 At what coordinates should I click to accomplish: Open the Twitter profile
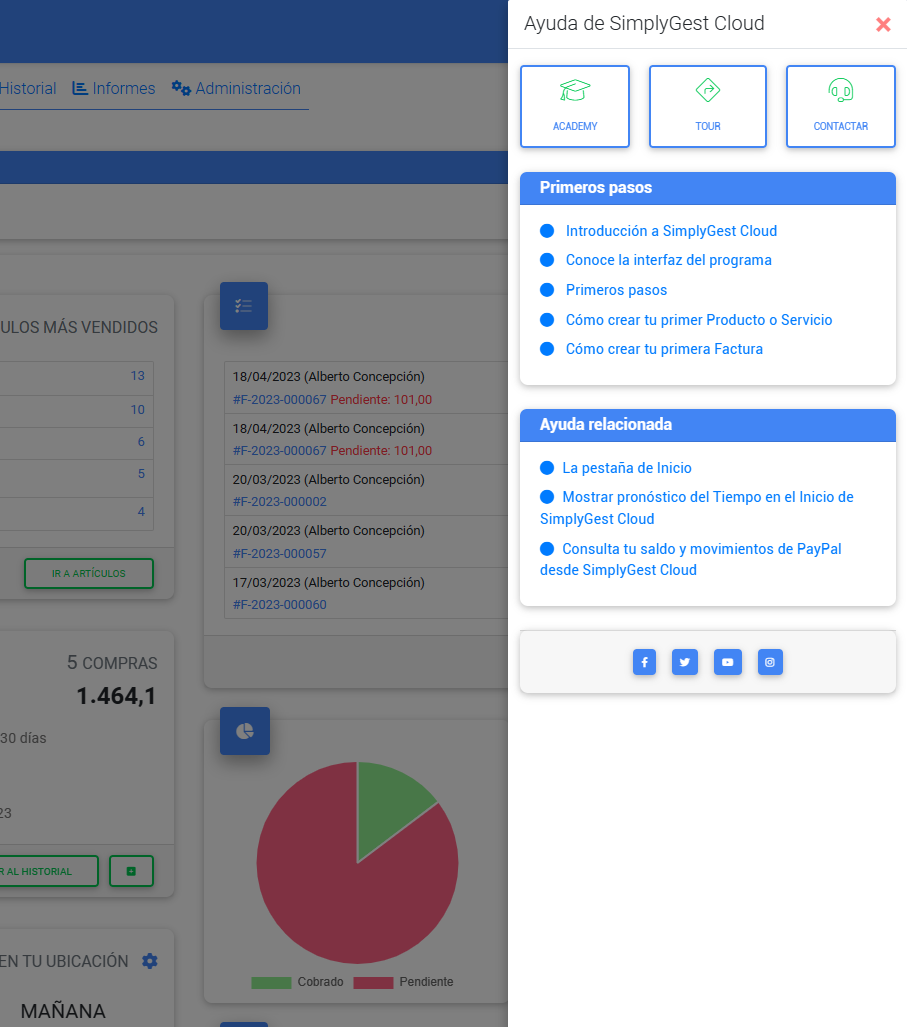coord(685,662)
